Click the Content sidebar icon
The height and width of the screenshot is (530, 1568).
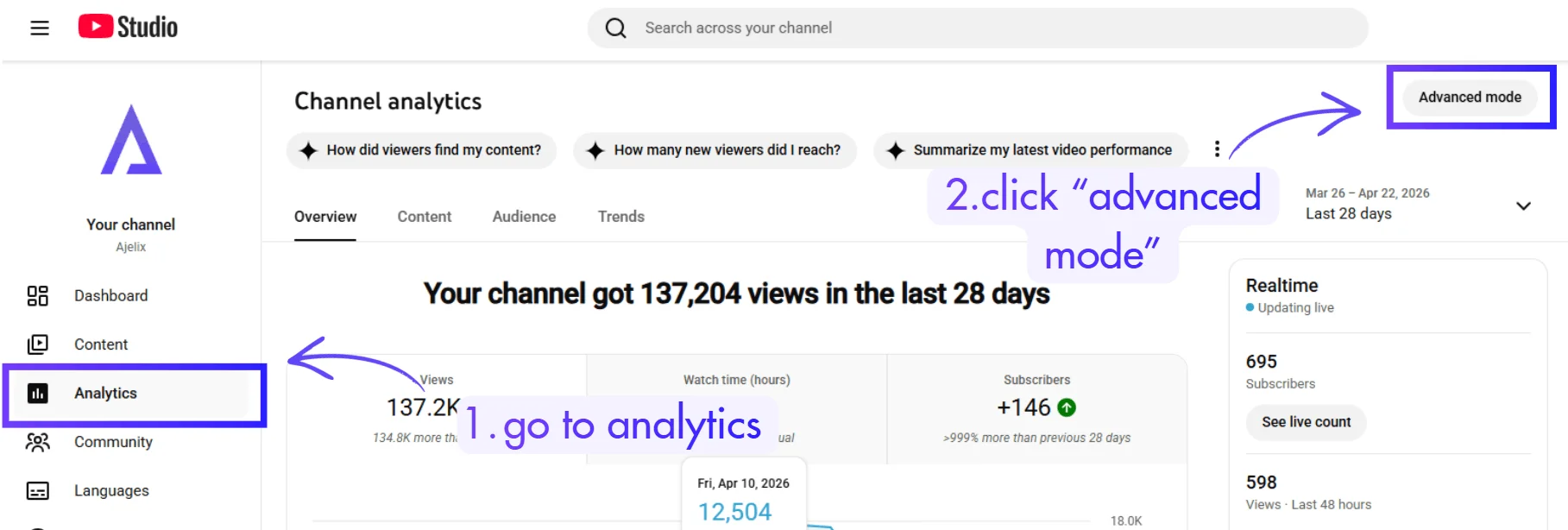tap(37, 344)
